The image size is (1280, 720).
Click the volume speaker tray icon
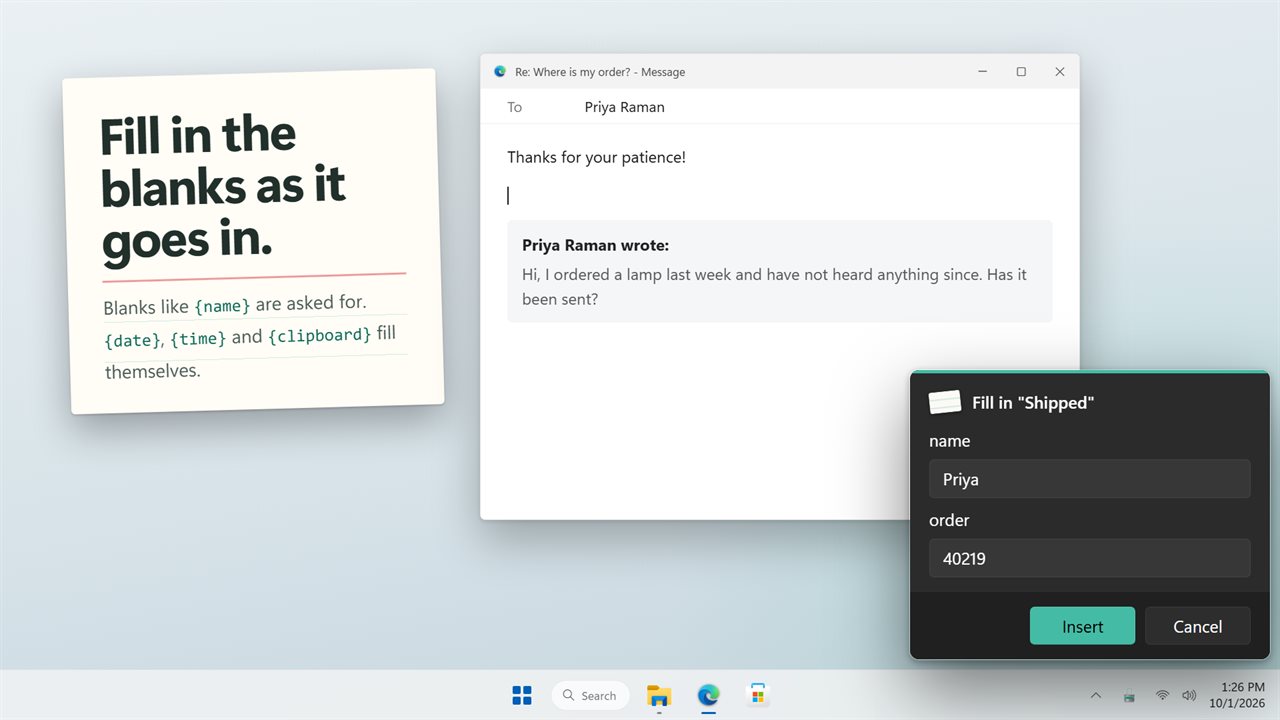point(1189,695)
